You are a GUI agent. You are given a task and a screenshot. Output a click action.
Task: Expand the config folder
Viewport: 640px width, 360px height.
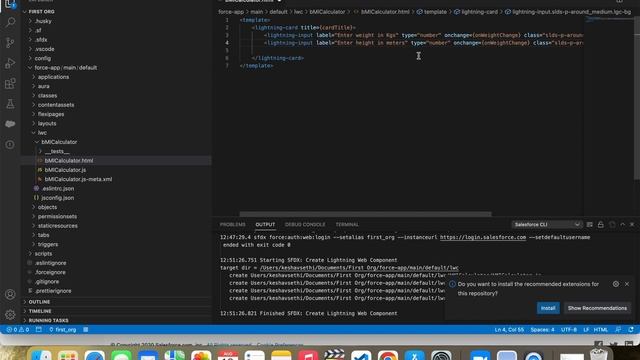pos(42,58)
